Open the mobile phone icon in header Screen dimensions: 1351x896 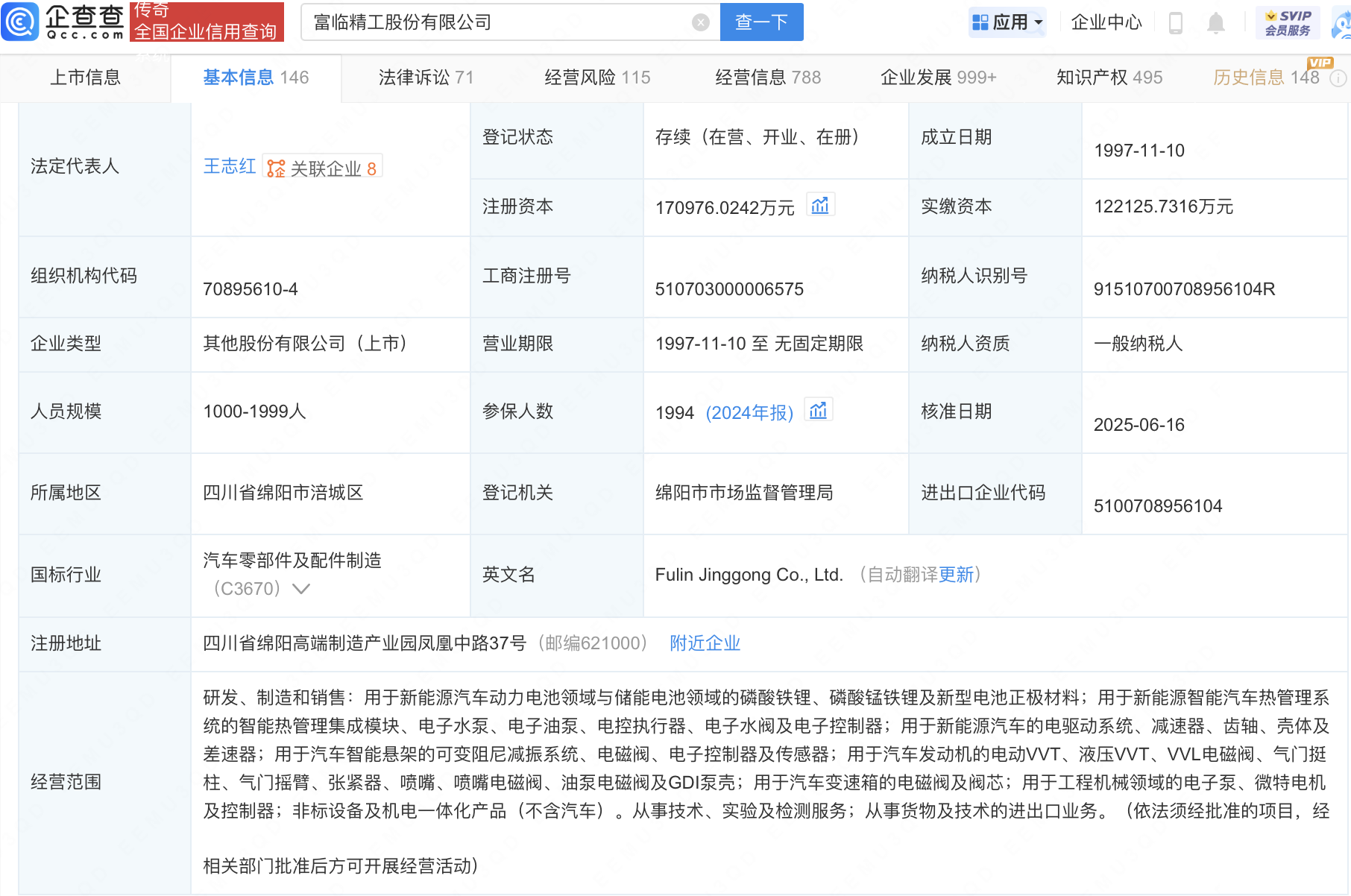(1176, 23)
